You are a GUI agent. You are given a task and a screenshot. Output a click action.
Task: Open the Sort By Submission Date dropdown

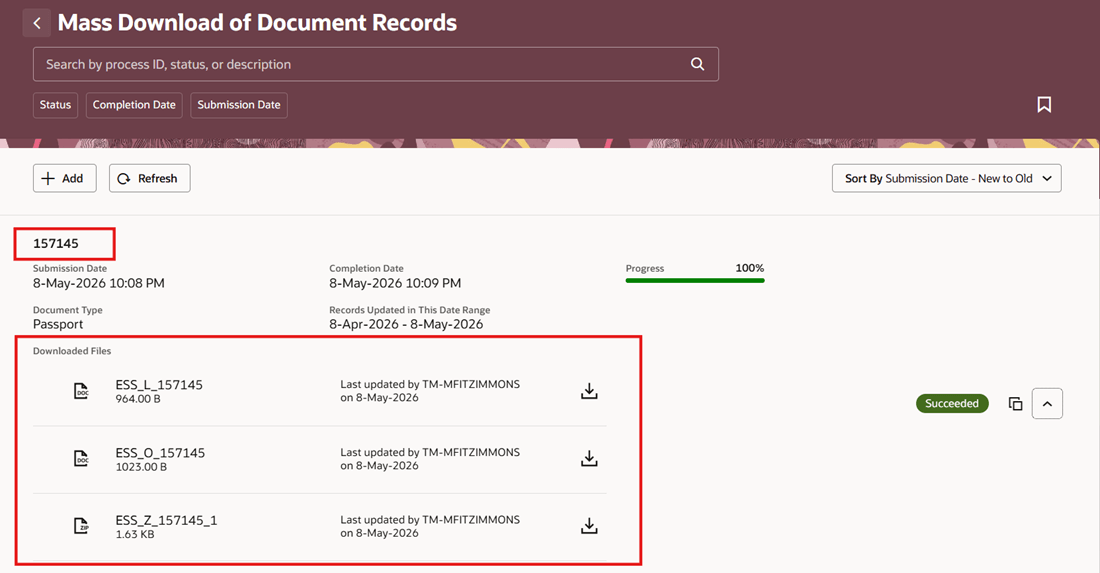pyautogui.click(x=946, y=178)
